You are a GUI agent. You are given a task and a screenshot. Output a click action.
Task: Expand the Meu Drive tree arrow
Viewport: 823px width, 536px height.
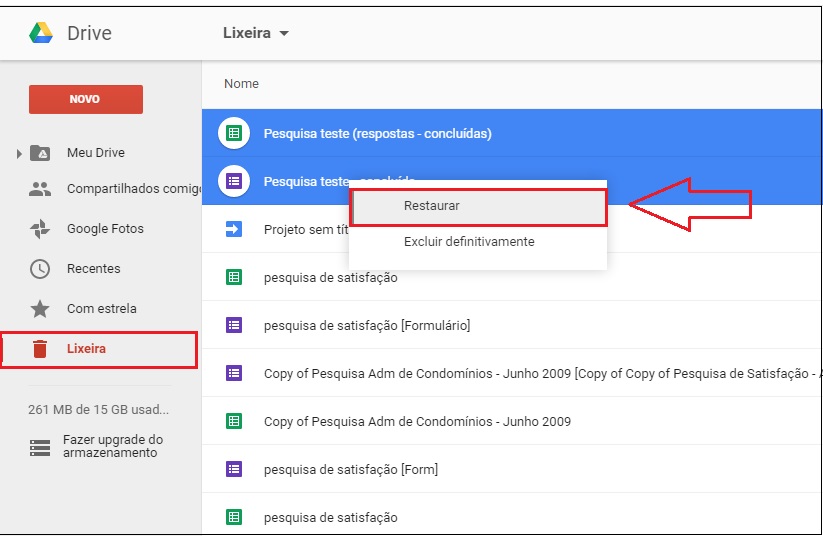(19, 154)
